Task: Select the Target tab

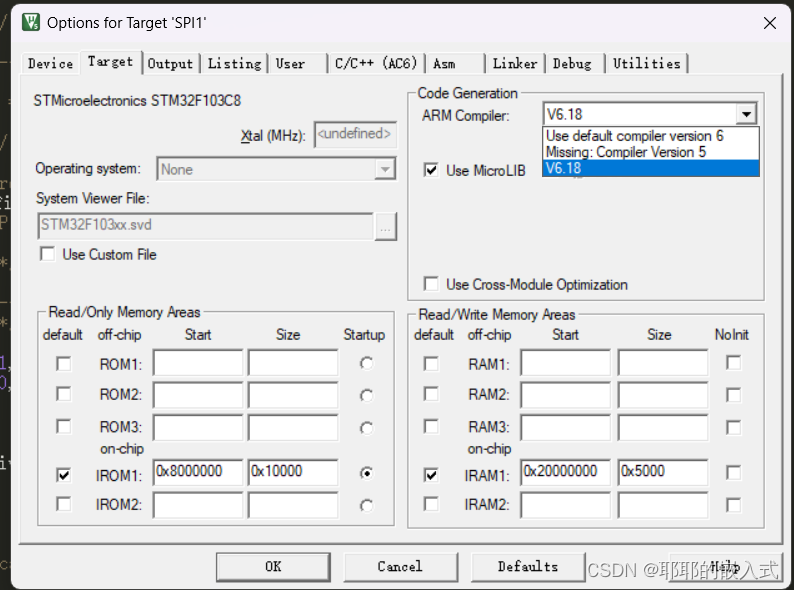Action: (110, 62)
